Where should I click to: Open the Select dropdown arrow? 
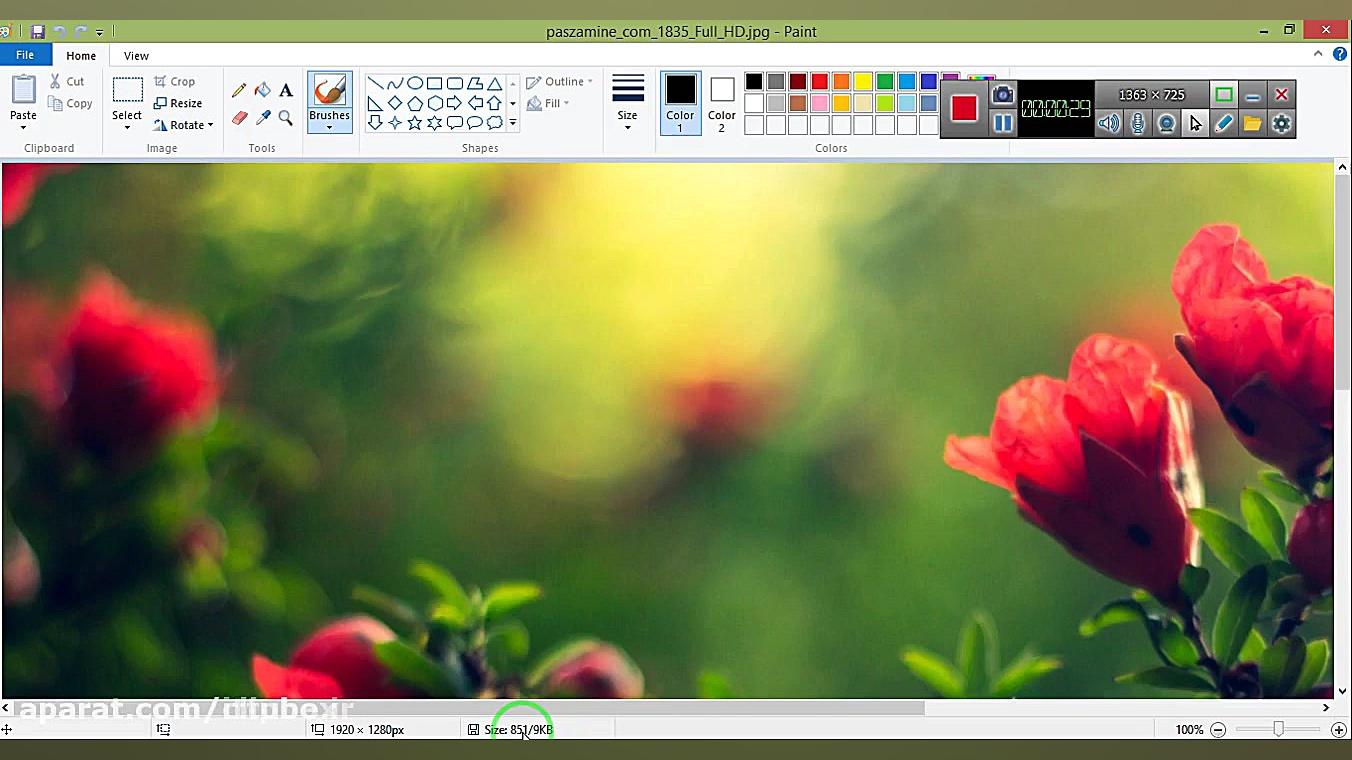coord(127,127)
